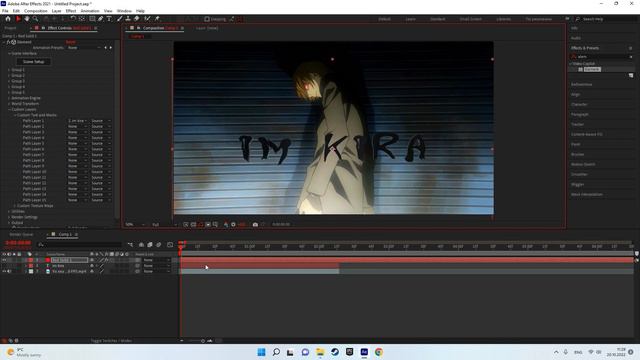The width and height of the screenshot is (640, 360).
Task: Select the Puppet Pin tool
Action: point(157,19)
